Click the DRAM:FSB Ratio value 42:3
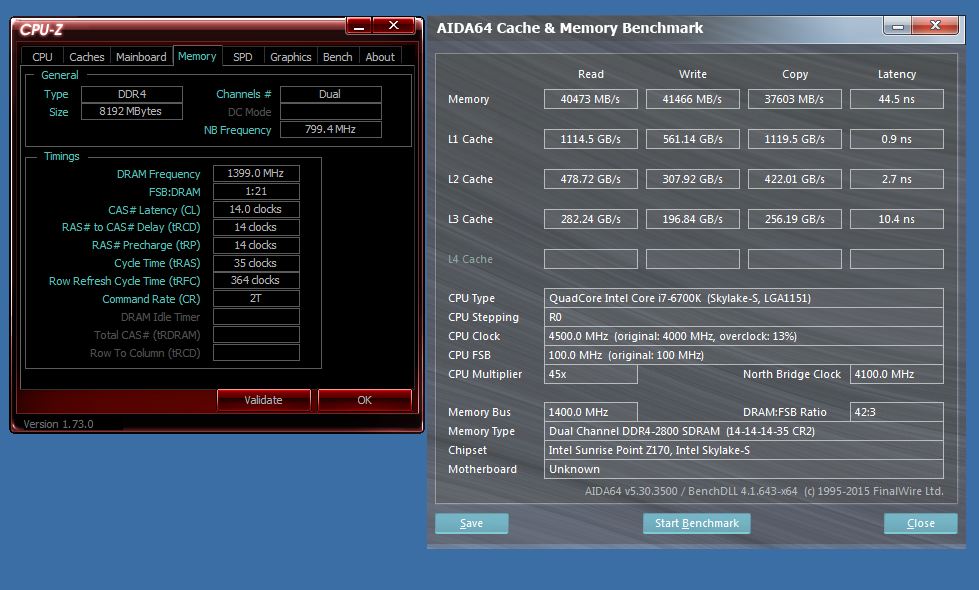979x590 pixels. [897, 412]
